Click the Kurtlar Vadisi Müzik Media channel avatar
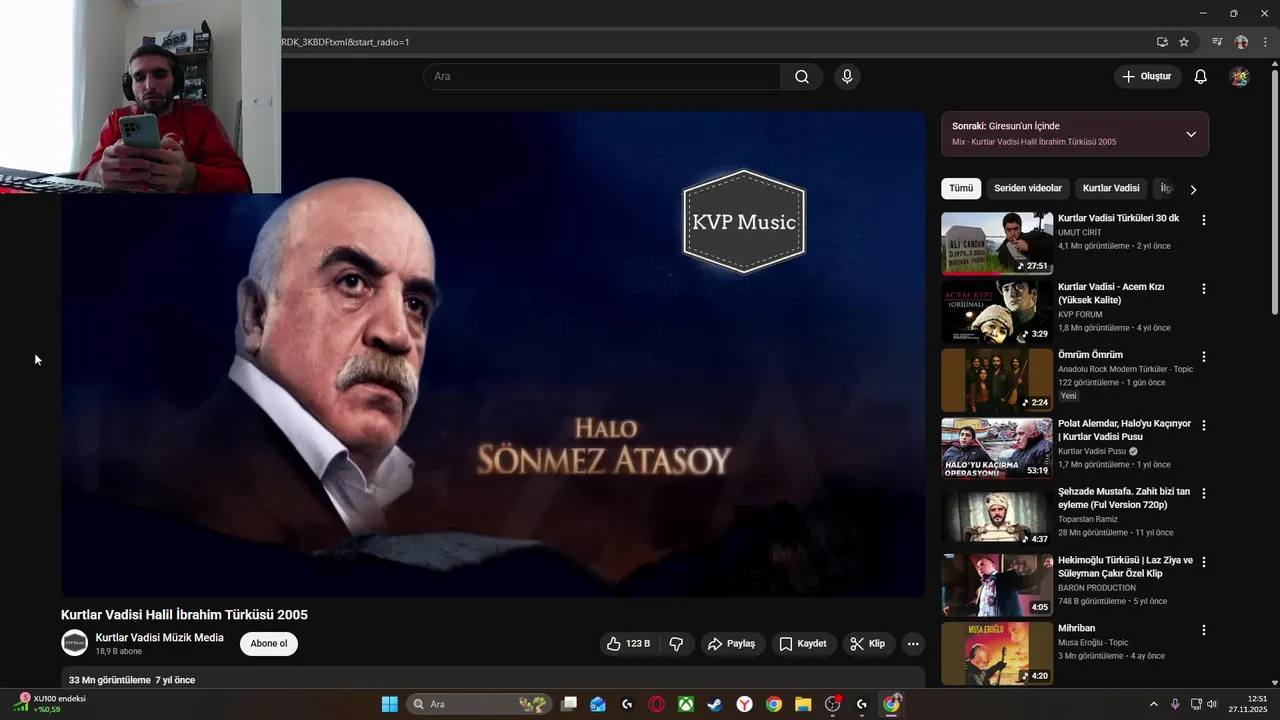 pos(74,643)
